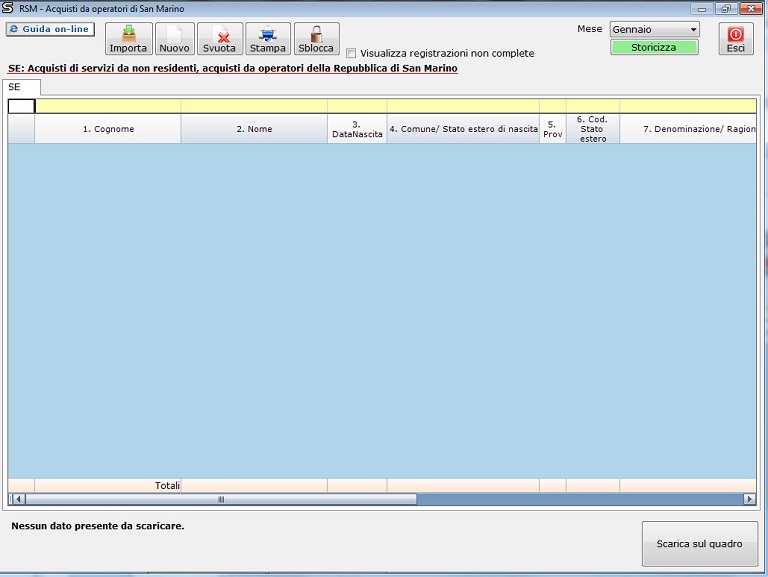Image resolution: width=768 pixels, height=577 pixels.
Task: Click the yellow filter cell above Cognome
Action: tap(108, 106)
